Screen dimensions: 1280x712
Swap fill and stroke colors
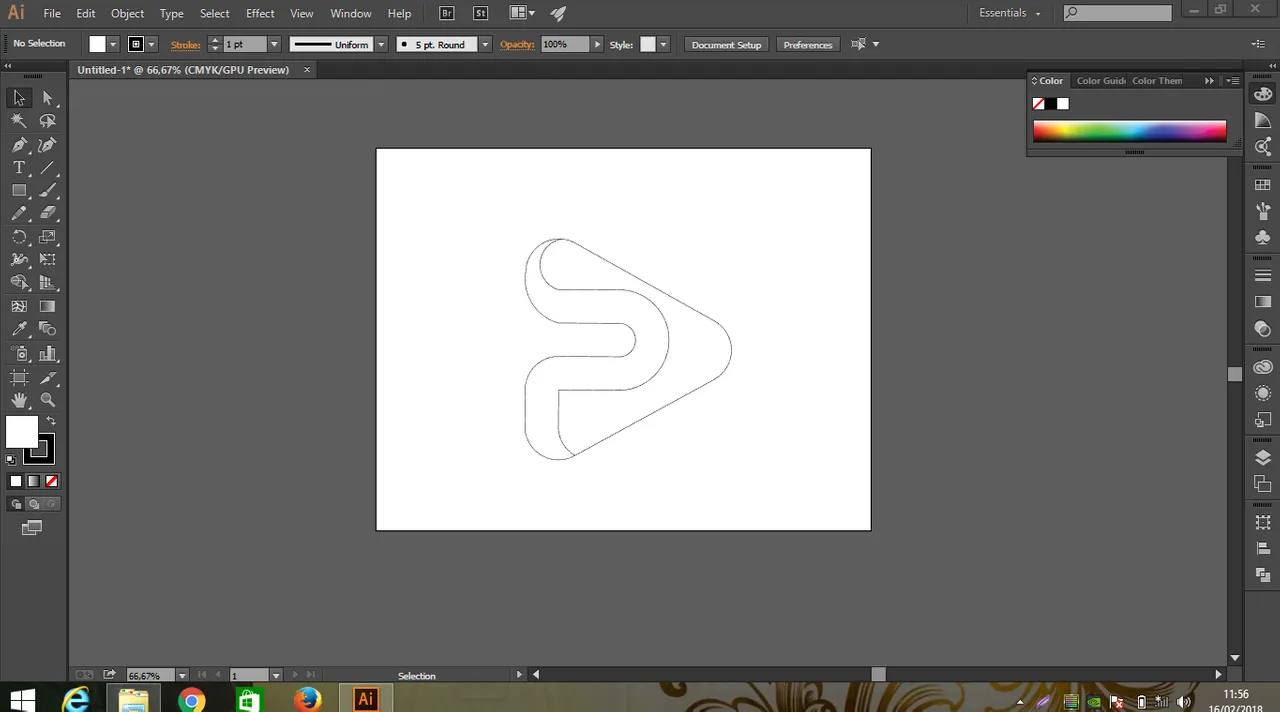pos(51,421)
